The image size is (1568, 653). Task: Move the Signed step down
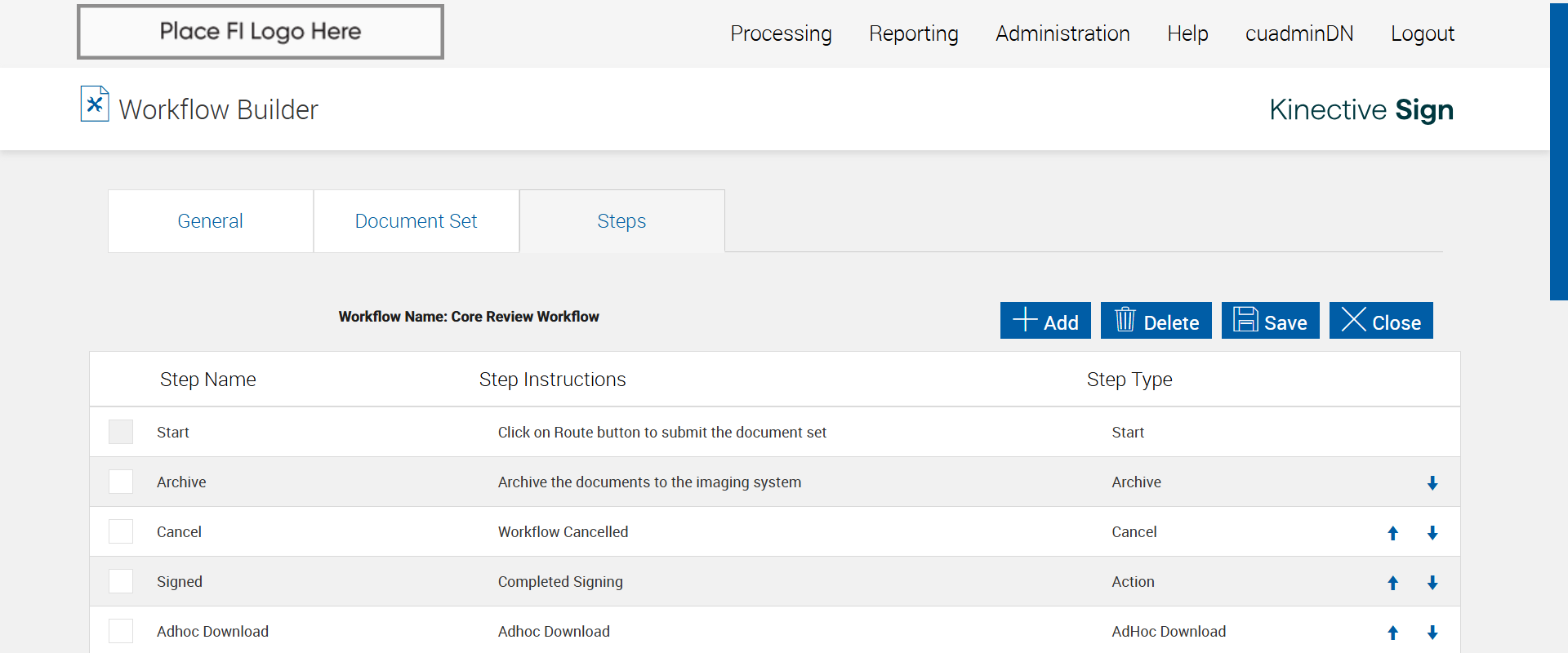[x=1432, y=583]
